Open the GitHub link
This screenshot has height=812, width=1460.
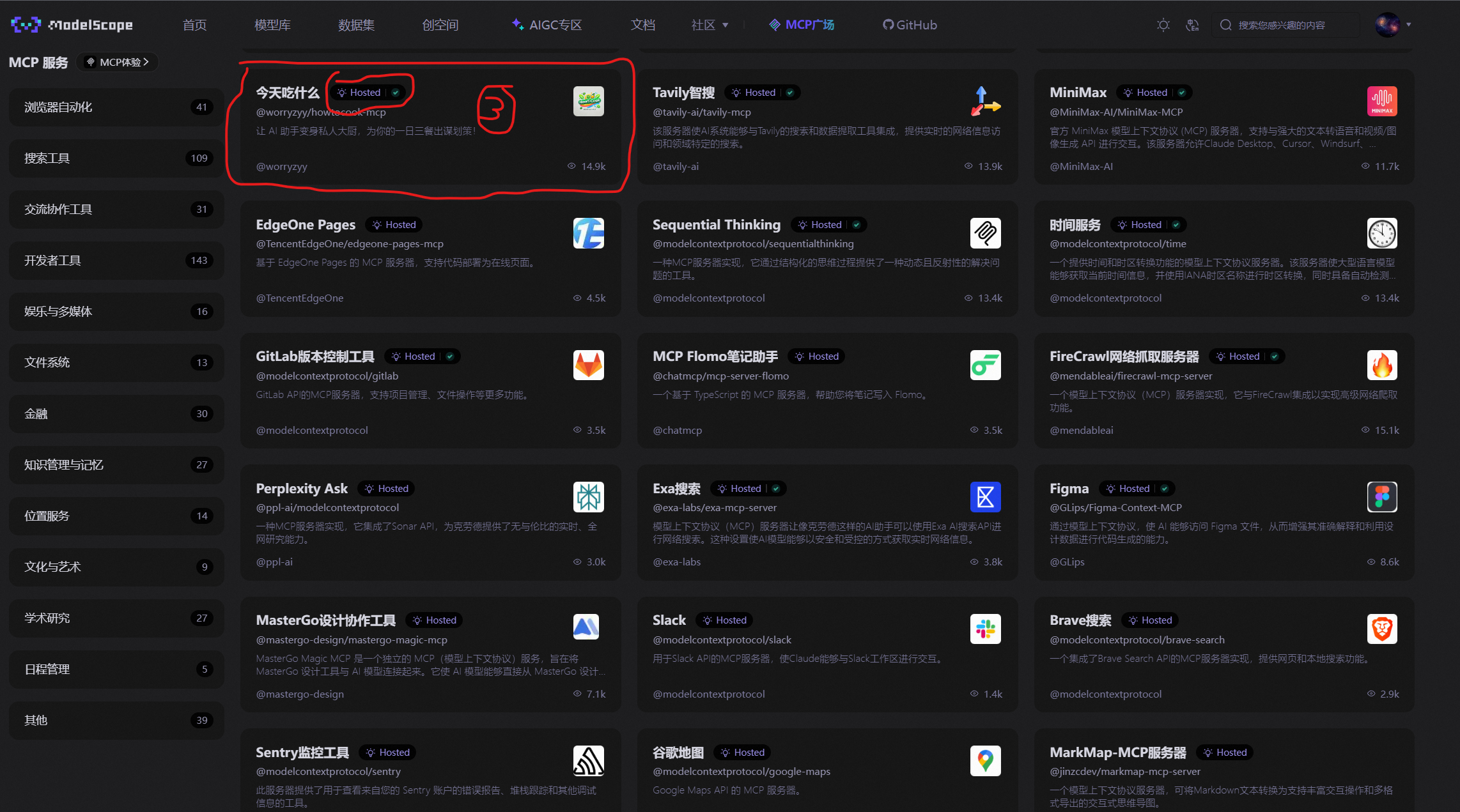click(x=910, y=25)
